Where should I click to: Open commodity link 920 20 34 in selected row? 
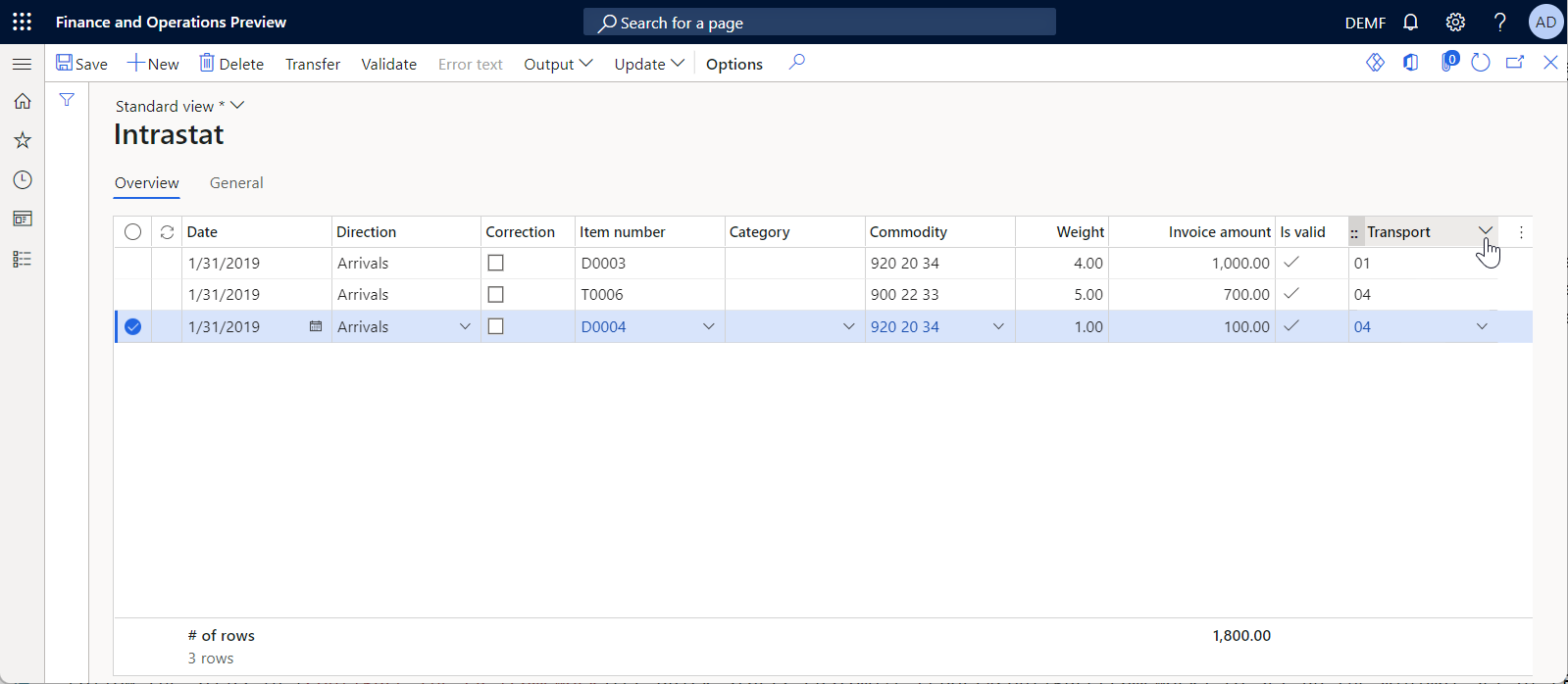pyautogui.click(x=904, y=327)
